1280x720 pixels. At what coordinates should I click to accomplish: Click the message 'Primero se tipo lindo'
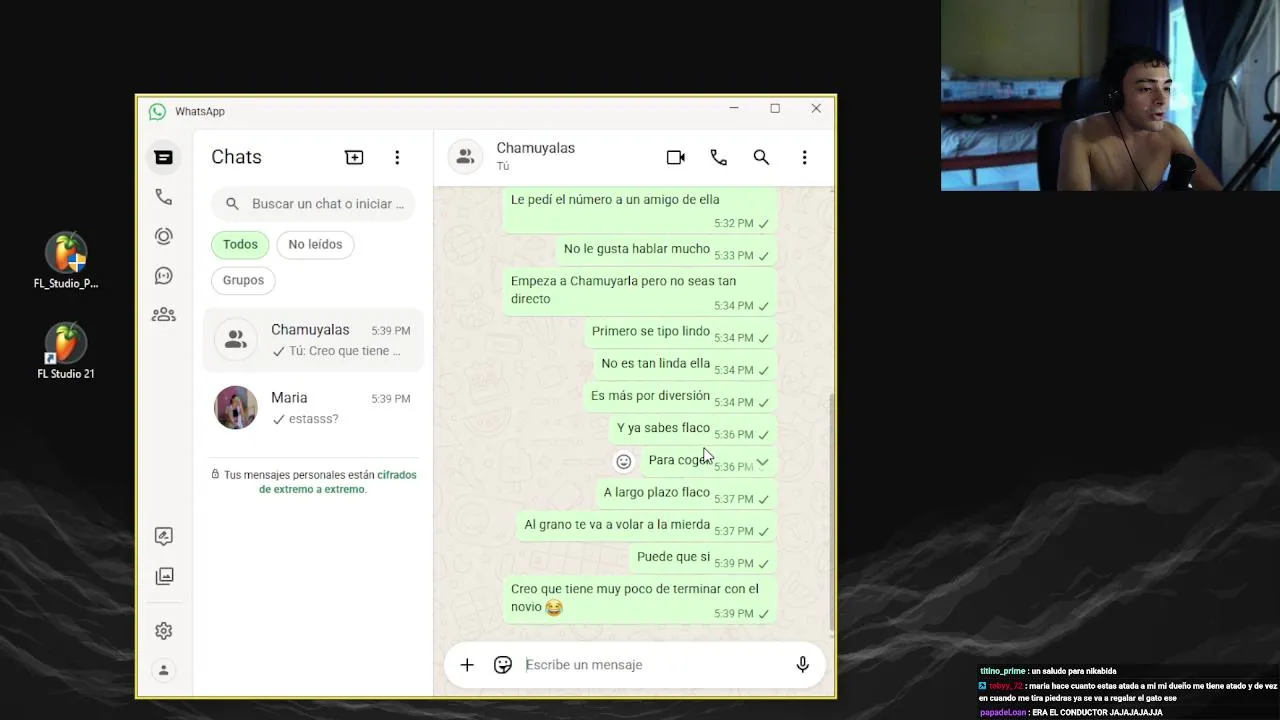(x=680, y=332)
